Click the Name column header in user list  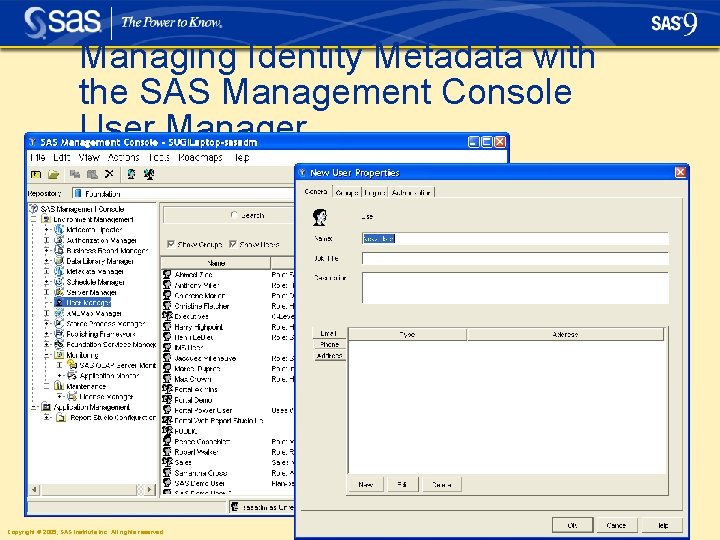[x=216, y=263]
